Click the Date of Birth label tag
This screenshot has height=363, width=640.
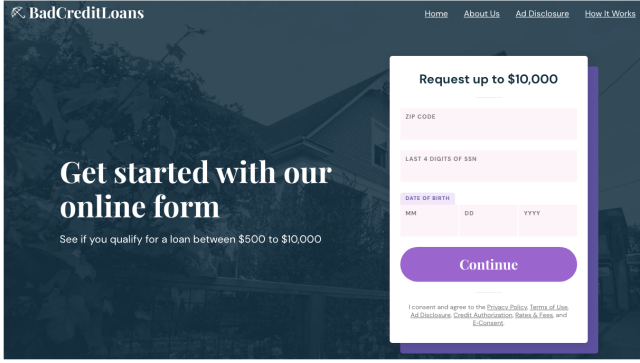[x=427, y=198]
